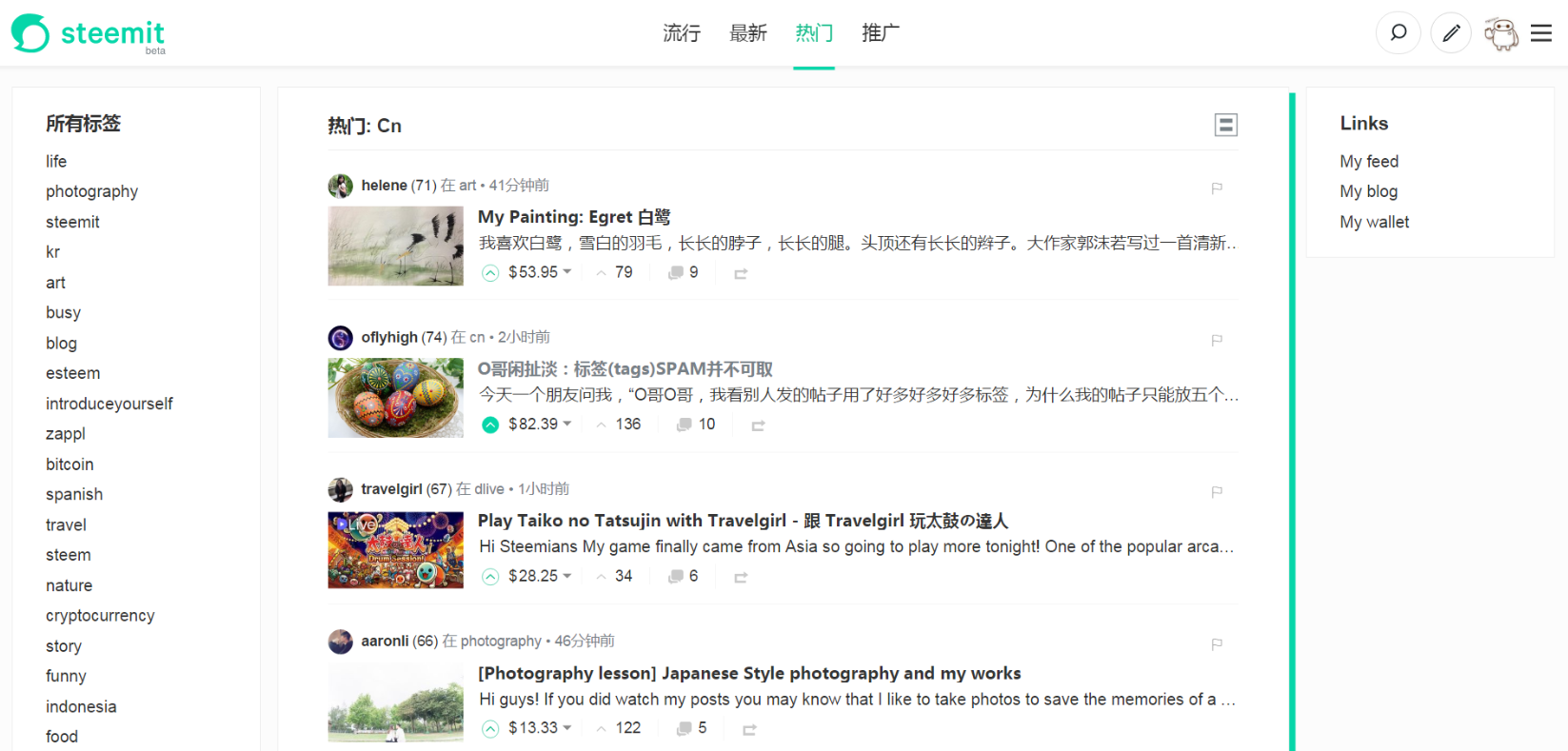Image resolution: width=1568 pixels, height=751 pixels.
Task: Open the painted eggs thumbnail
Action: [x=396, y=398]
